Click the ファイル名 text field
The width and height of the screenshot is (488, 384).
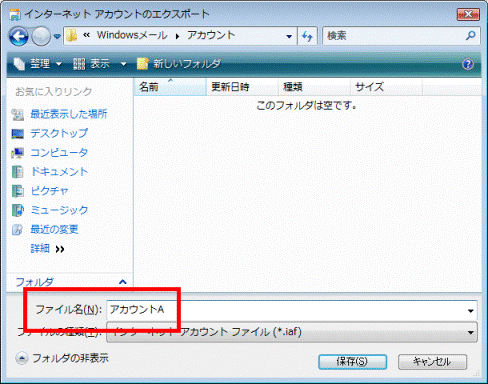286,310
